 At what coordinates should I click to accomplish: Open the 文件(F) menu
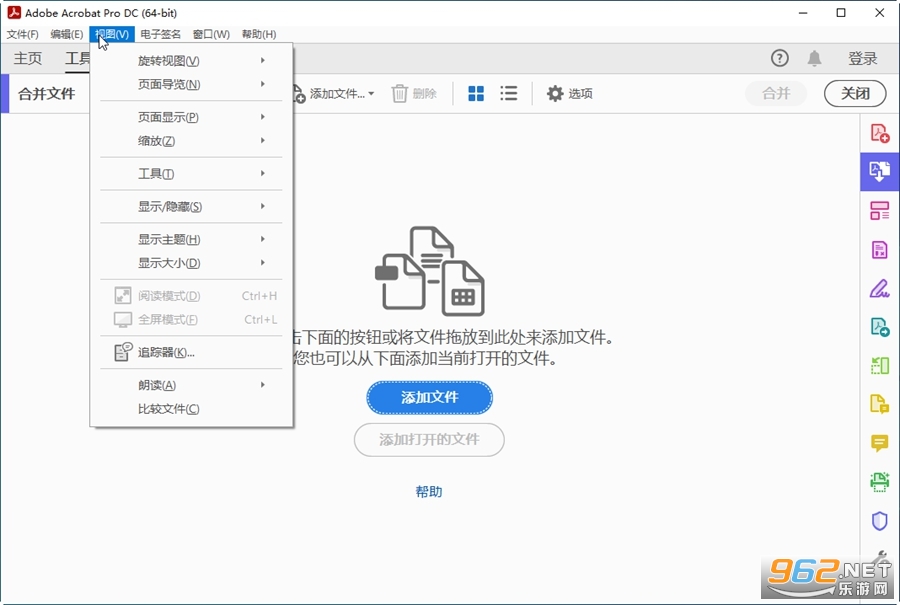pos(22,34)
